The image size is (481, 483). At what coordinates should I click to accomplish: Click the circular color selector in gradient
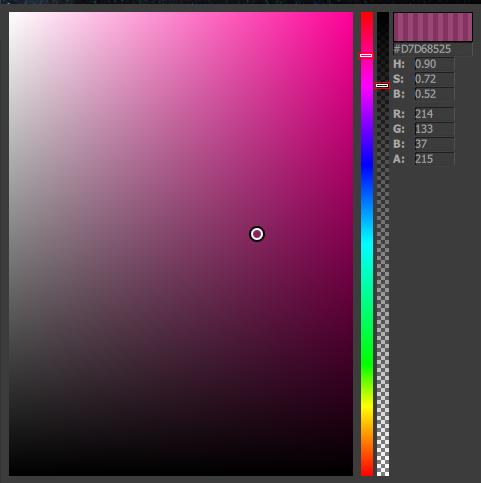click(257, 234)
